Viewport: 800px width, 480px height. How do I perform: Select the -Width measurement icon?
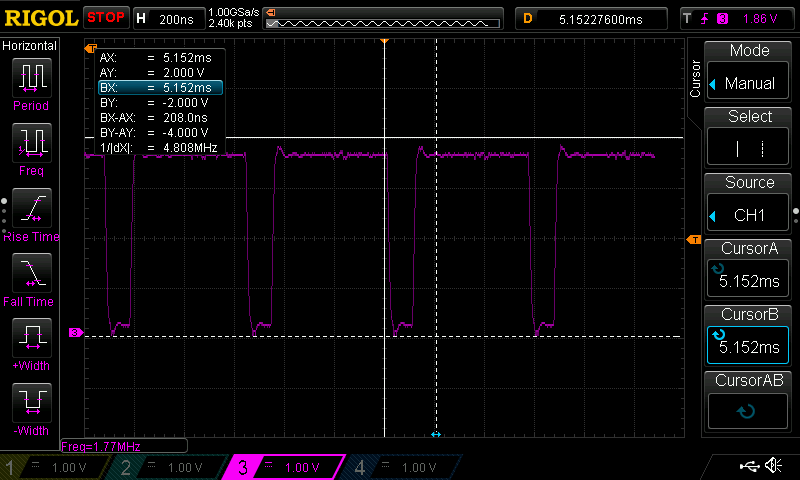tap(32, 402)
